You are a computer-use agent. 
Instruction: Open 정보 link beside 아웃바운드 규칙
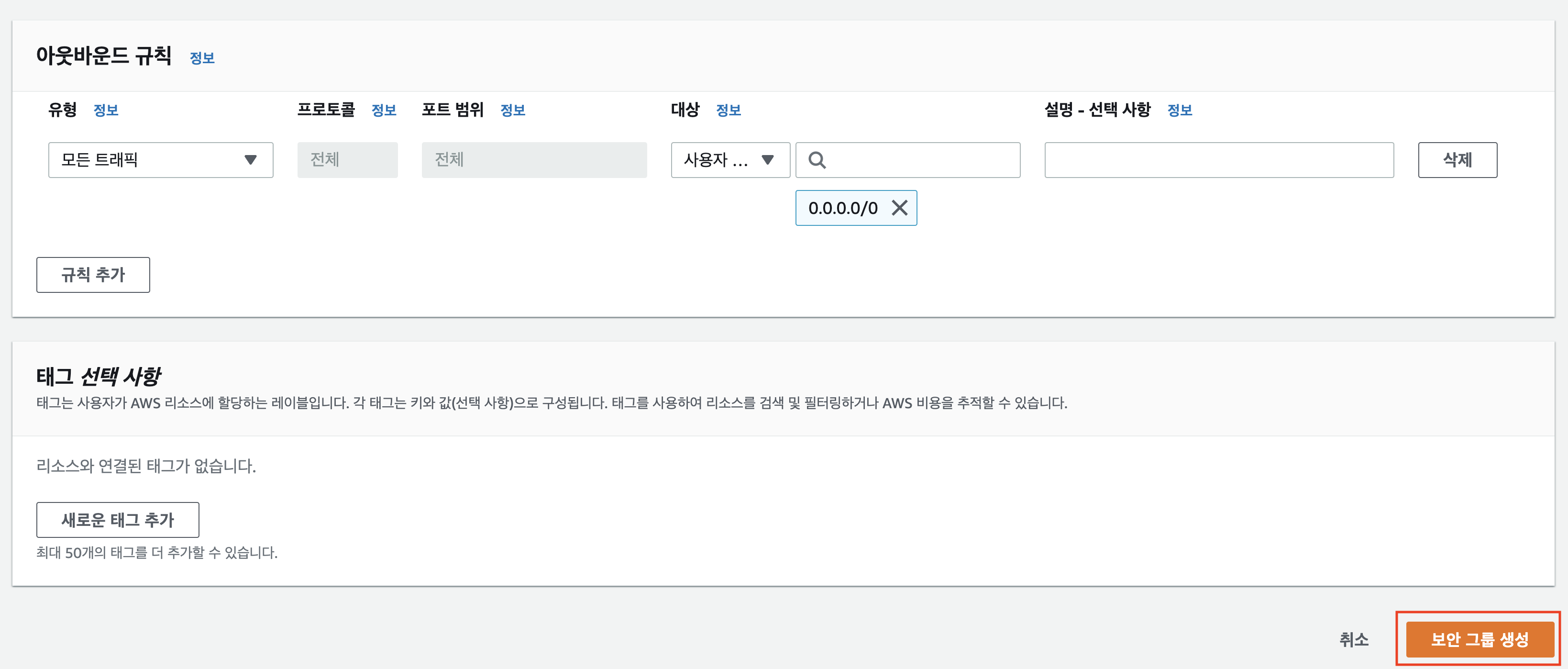point(202,58)
